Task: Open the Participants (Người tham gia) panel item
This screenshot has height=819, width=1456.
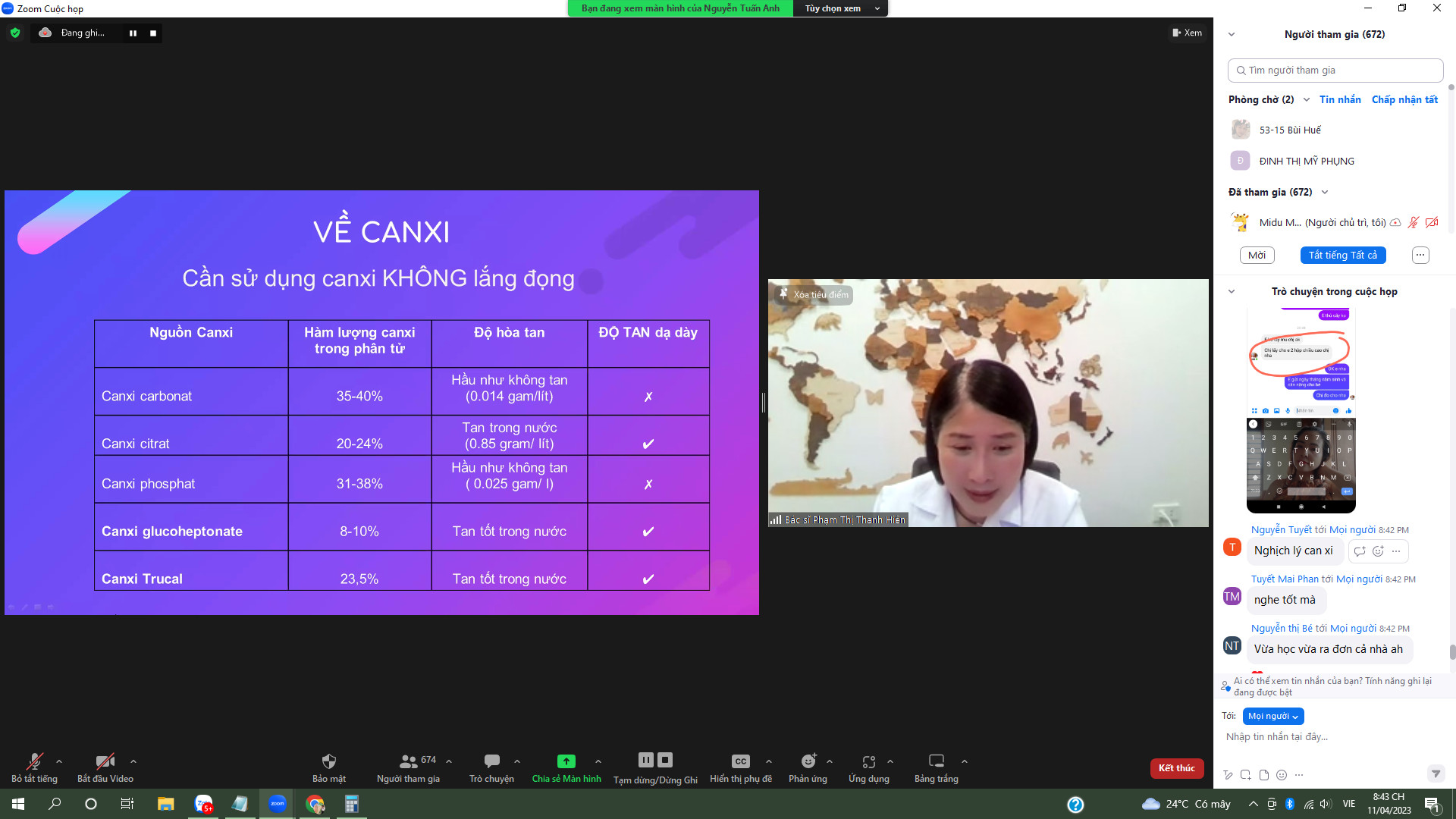Action: point(409,761)
